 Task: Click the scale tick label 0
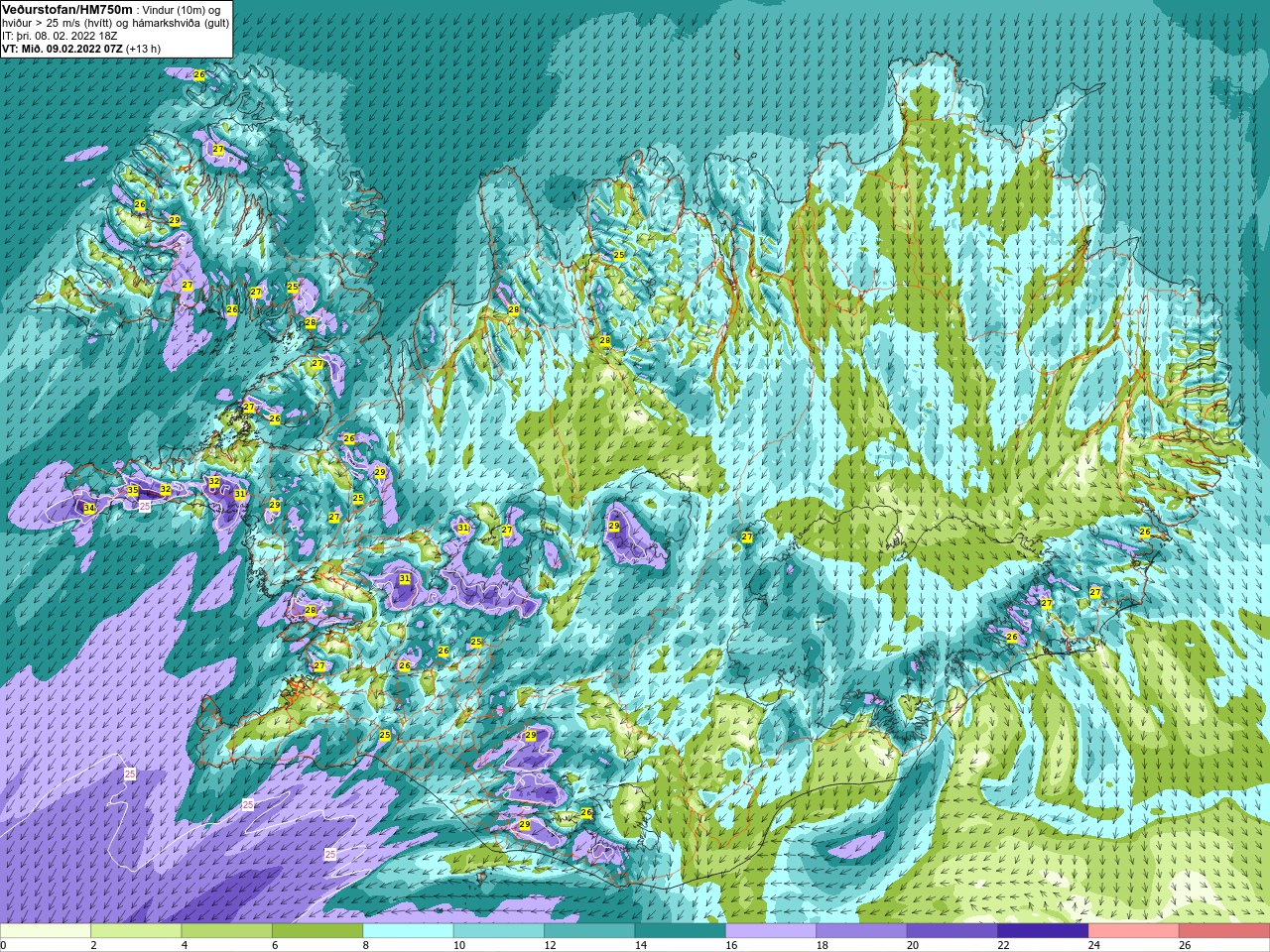tap(4, 945)
